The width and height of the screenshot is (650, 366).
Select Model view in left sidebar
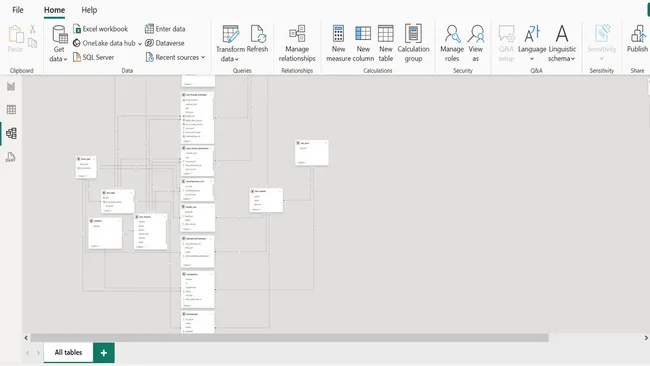tap(11, 133)
